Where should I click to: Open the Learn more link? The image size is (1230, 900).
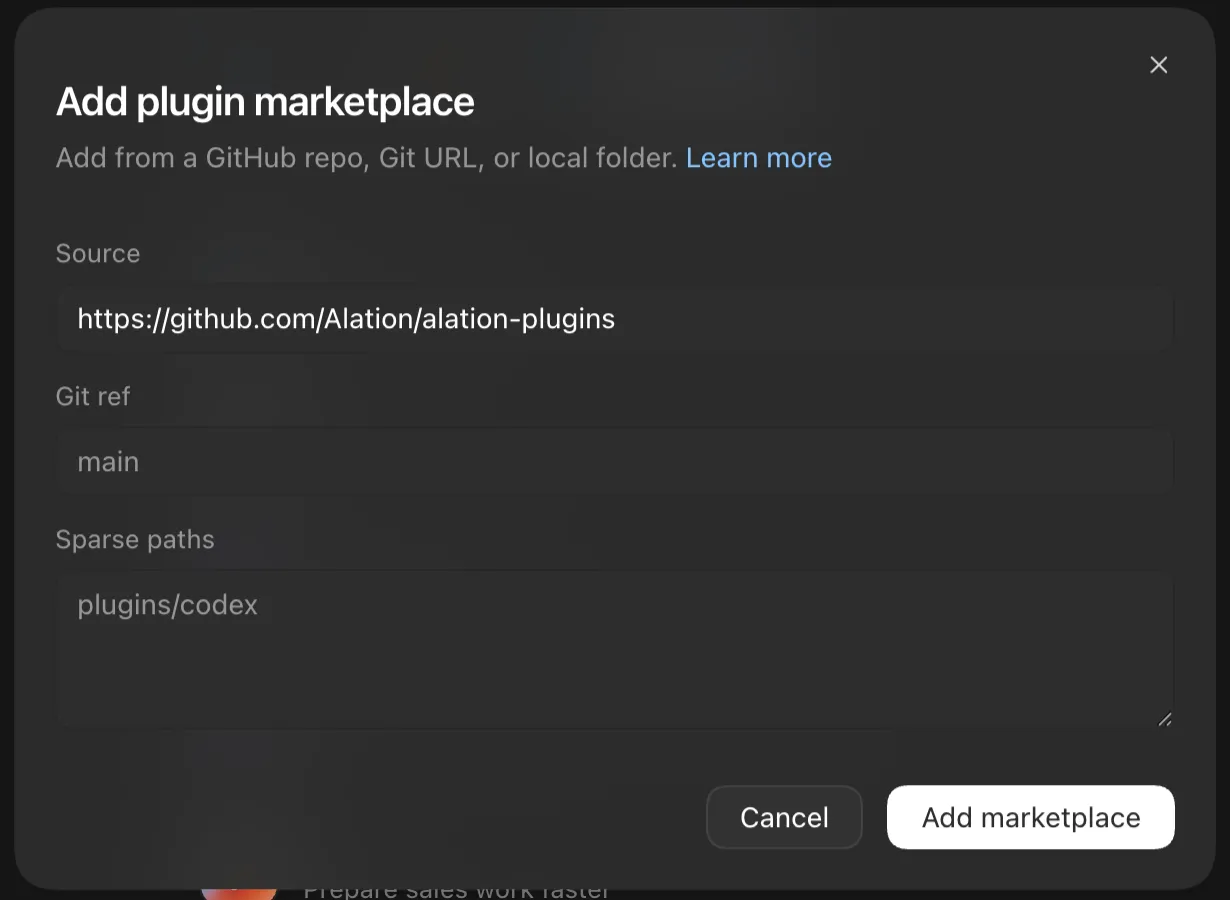pyautogui.click(x=758, y=158)
